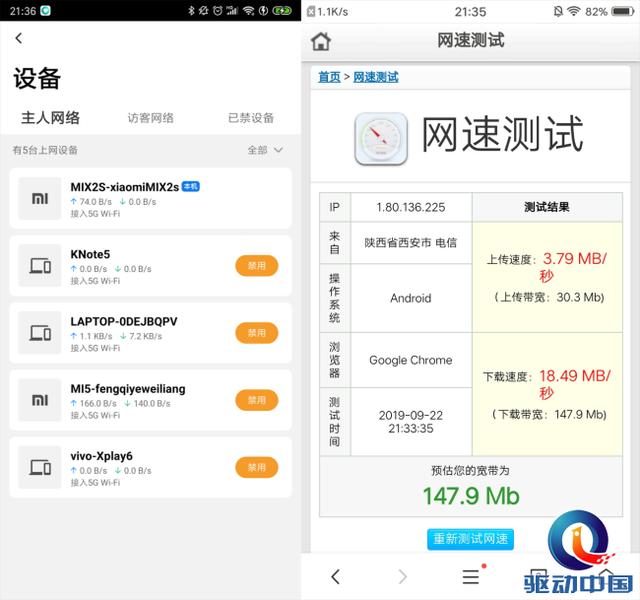
Task: Open the vivo-Xplay6 device name
Action: (x=101, y=456)
